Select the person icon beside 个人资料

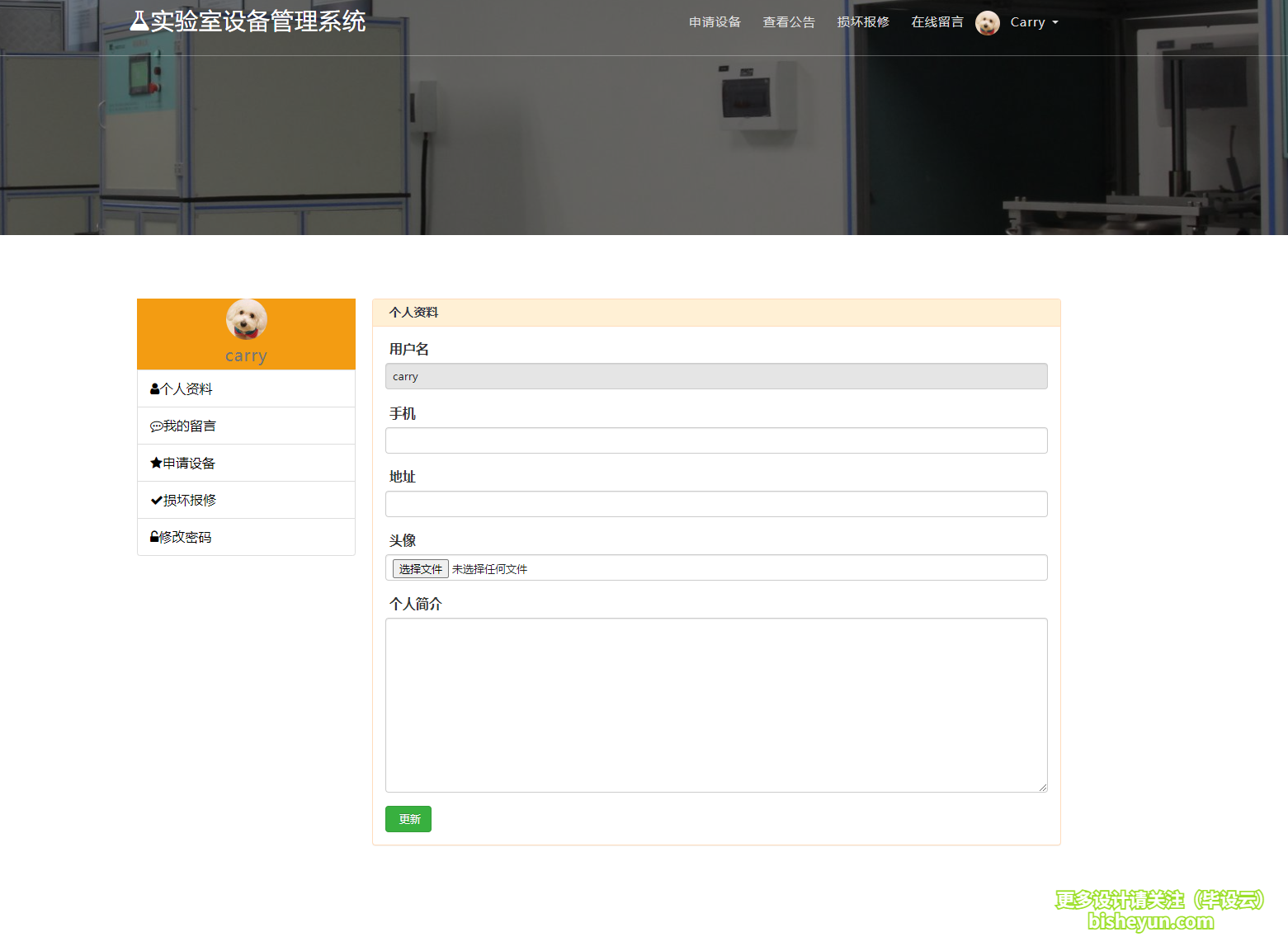(x=155, y=388)
